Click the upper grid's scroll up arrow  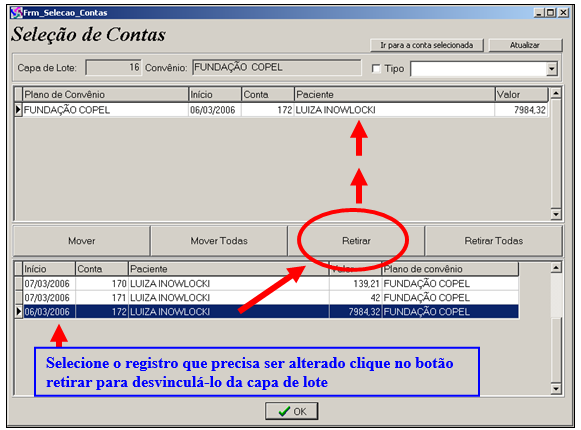(556, 93)
